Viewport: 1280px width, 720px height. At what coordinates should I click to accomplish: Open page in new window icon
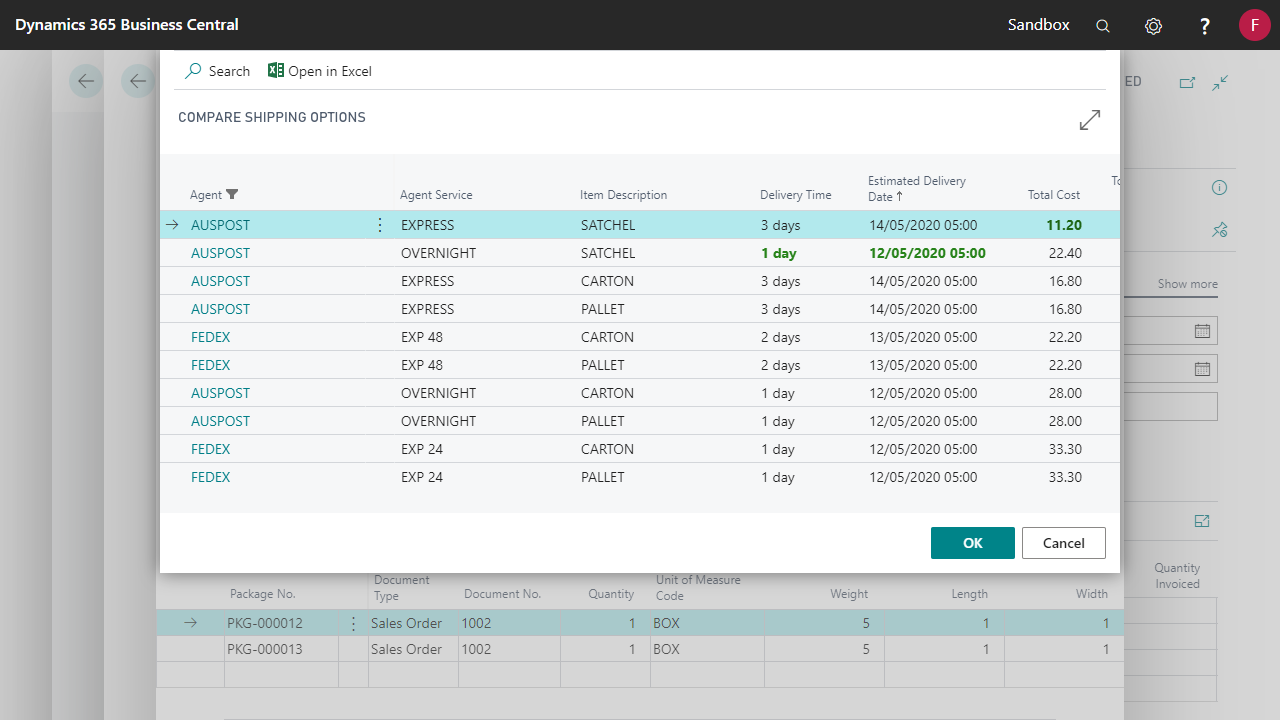click(1187, 83)
